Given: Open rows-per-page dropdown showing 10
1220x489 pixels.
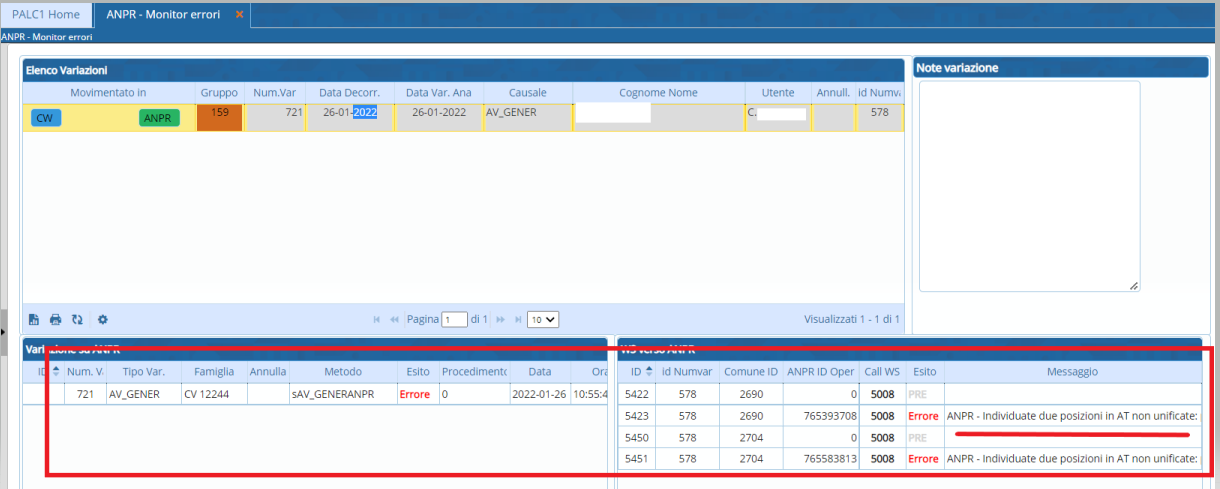Looking at the screenshot, I should point(542,320).
